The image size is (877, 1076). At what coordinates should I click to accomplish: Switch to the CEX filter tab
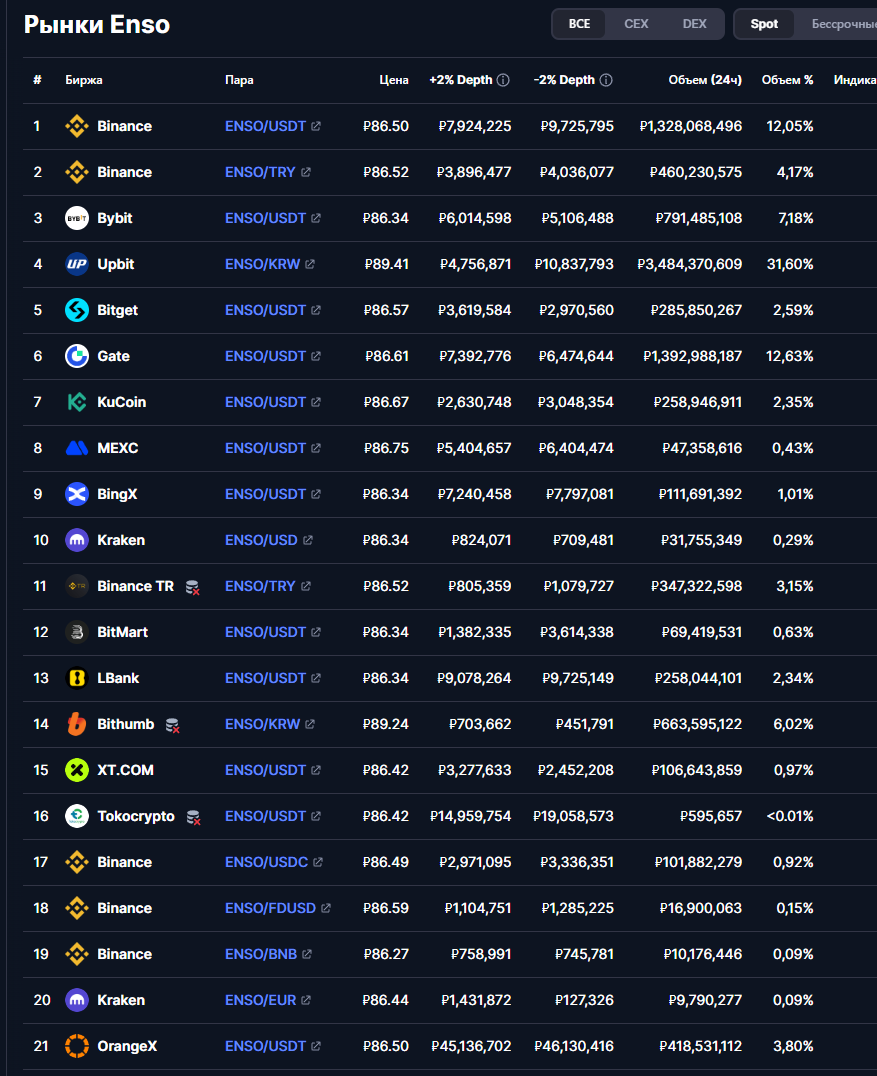(636, 24)
